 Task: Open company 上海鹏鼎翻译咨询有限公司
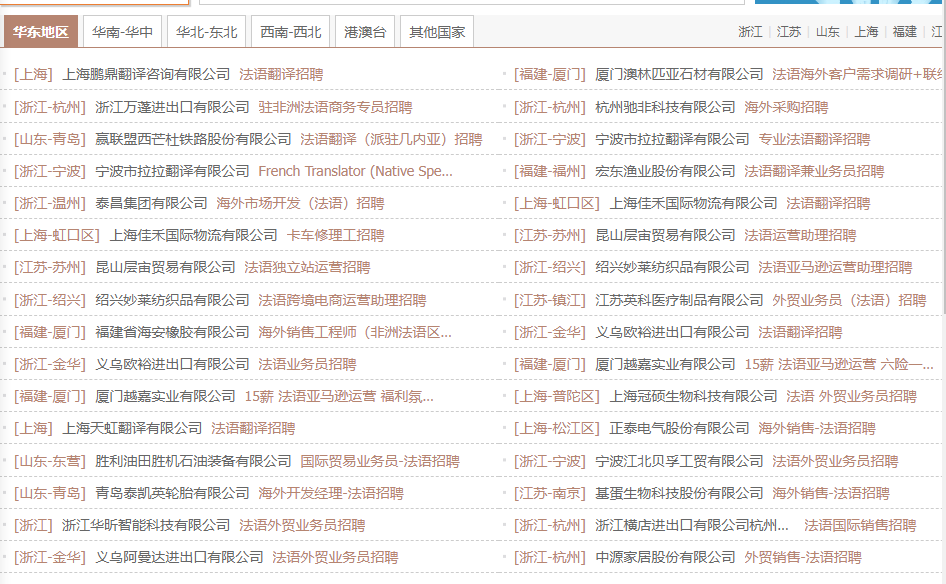click(146, 74)
